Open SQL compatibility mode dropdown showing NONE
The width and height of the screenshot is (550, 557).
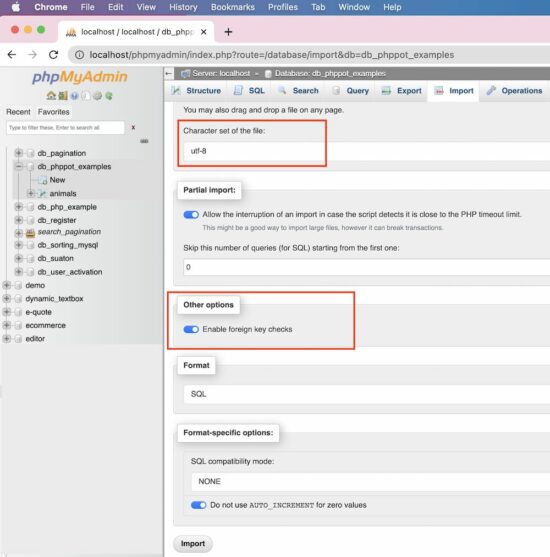tap(371, 481)
